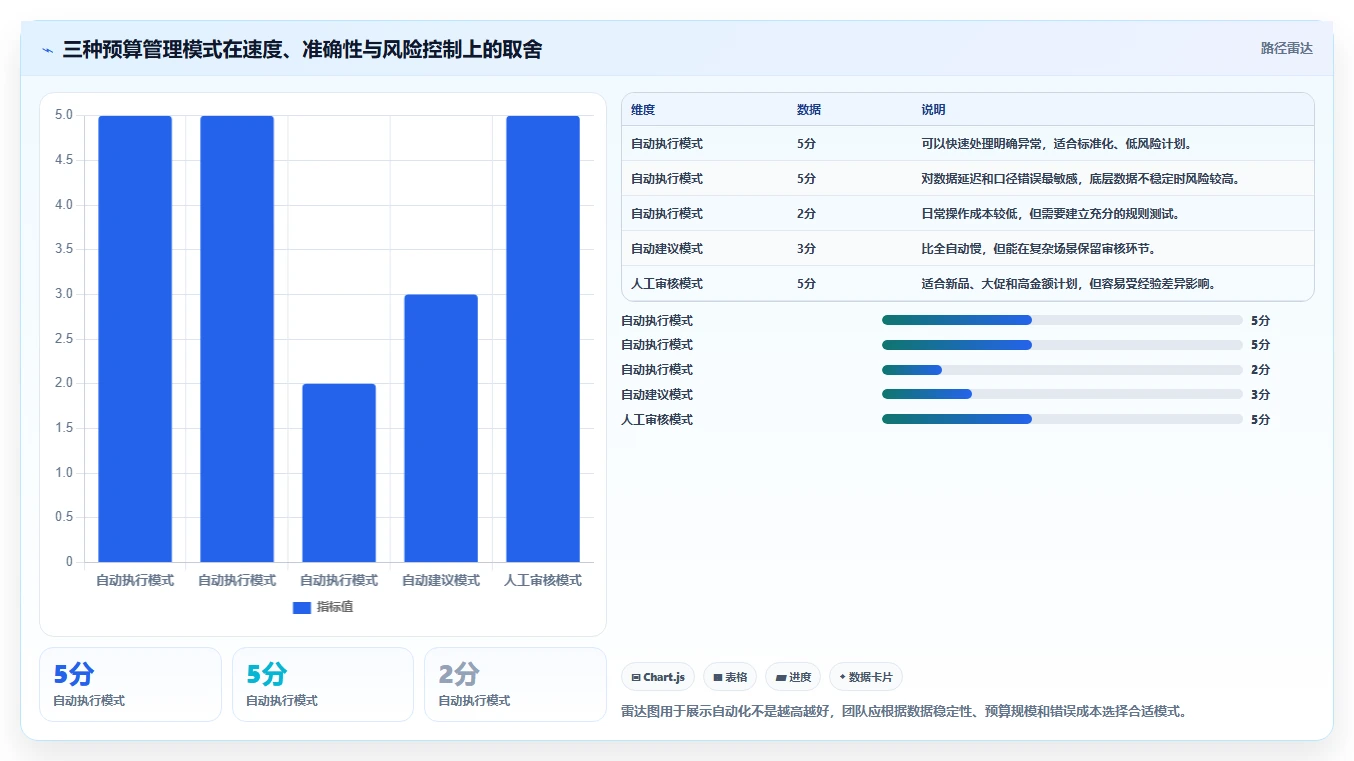Click the 自动建议模式 cell in the table
The height and width of the screenshot is (761, 1354).
(667, 249)
